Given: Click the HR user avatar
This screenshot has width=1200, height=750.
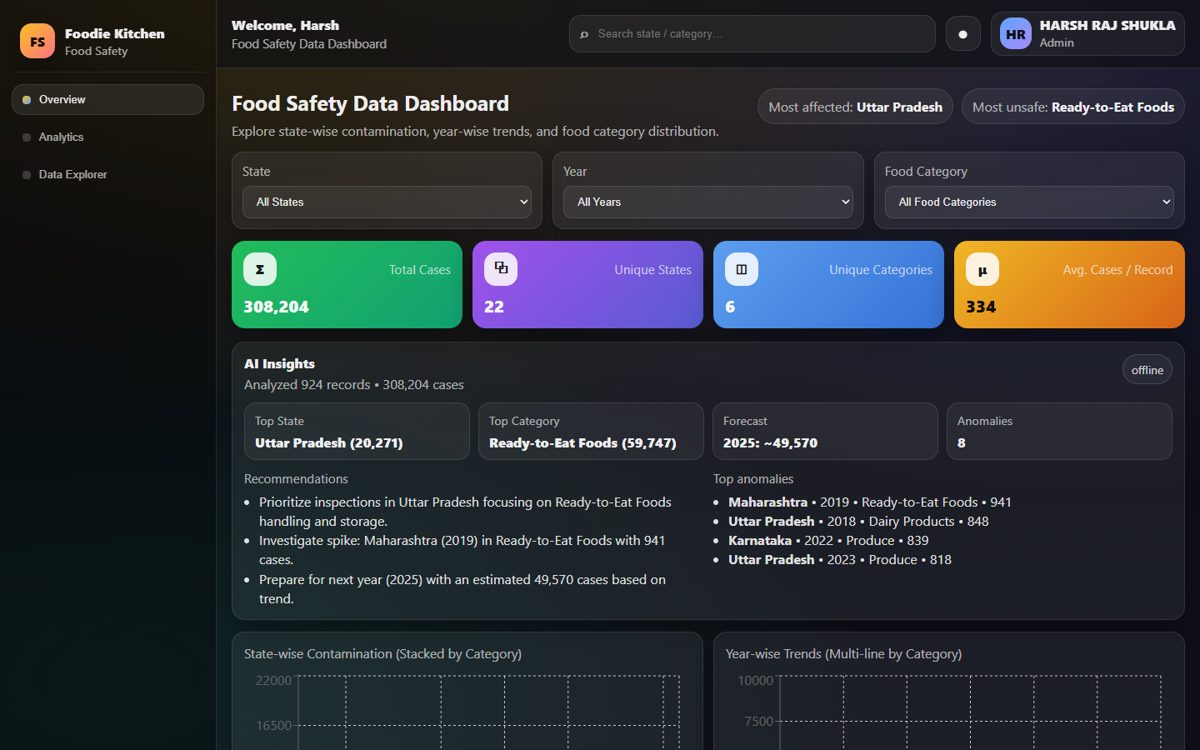Looking at the screenshot, I should tap(1015, 34).
